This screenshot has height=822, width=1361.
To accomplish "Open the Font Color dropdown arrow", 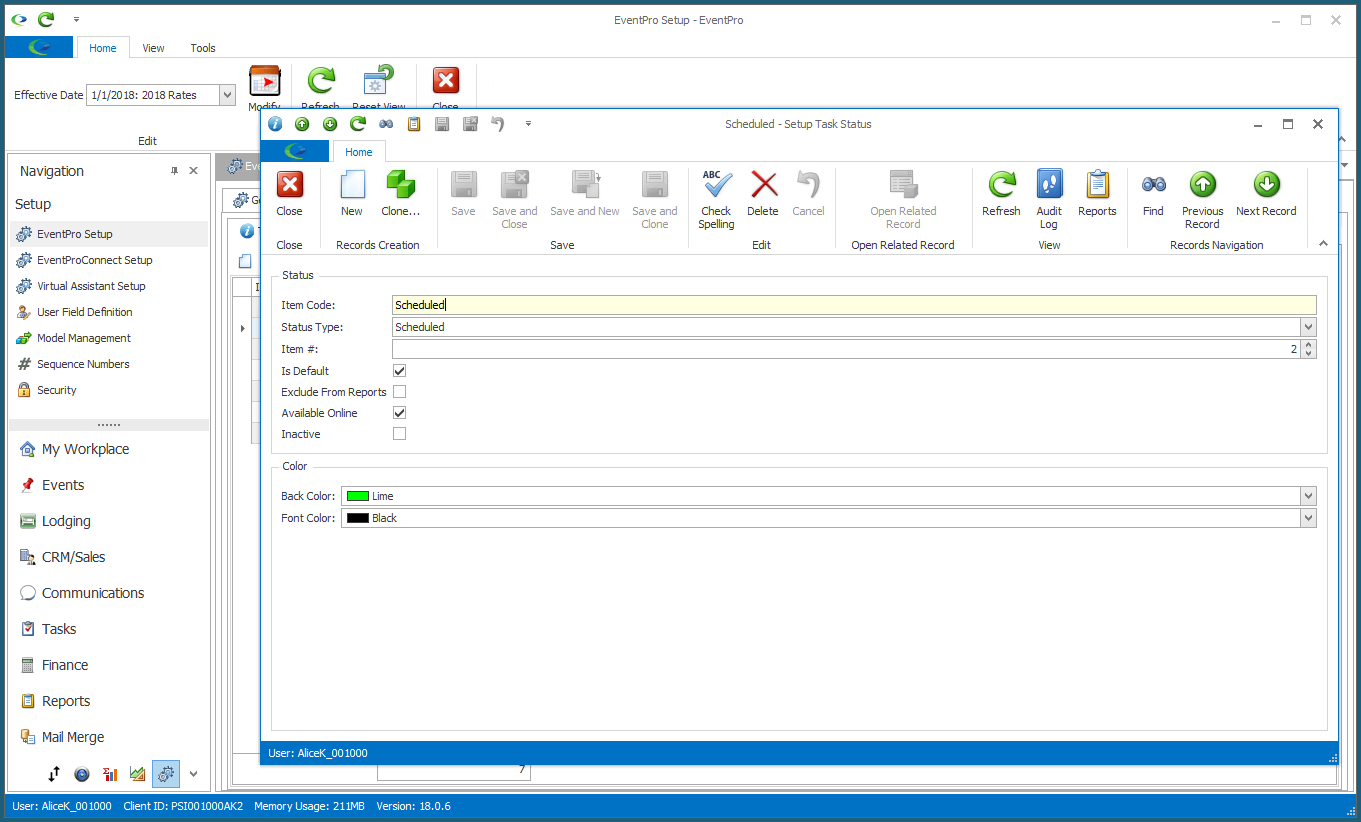I will tap(1308, 518).
